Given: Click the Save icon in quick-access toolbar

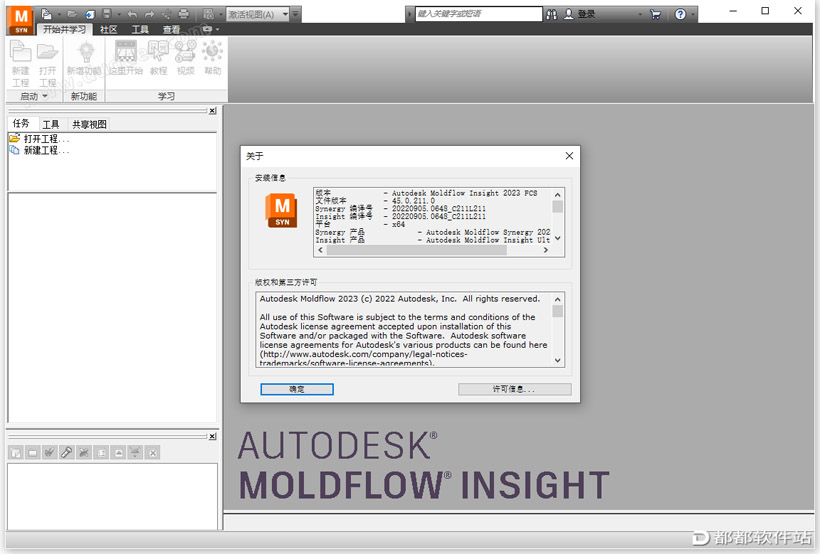Looking at the screenshot, I should [x=107, y=14].
